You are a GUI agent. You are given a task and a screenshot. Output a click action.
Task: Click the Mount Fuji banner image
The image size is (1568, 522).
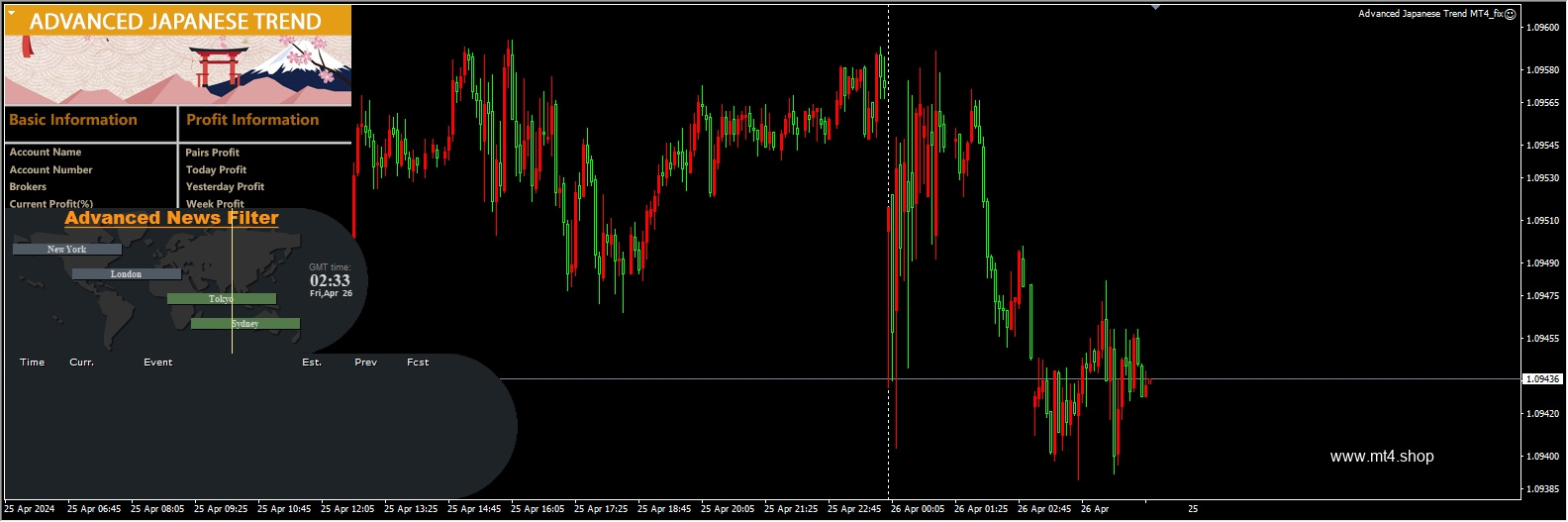tap(178, 70)
